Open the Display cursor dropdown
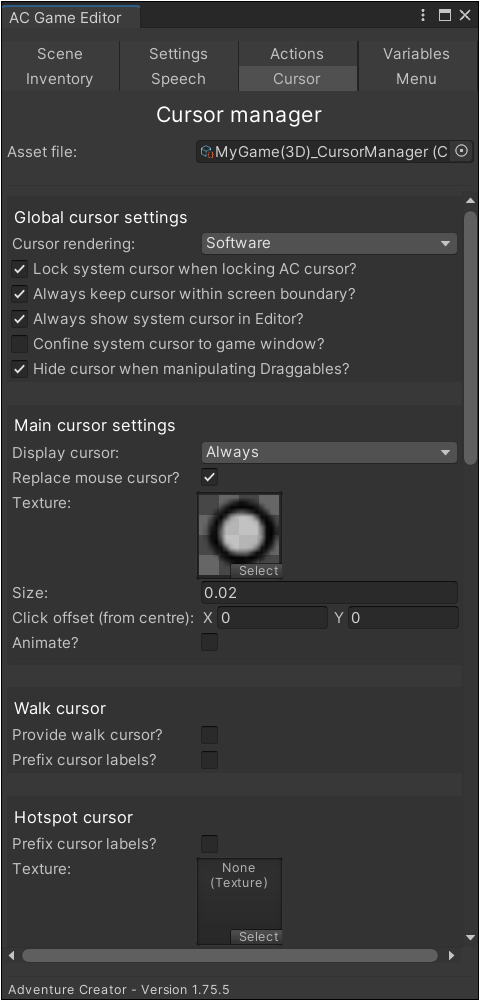Screen dimensions: 480x1001 point(329,452)
